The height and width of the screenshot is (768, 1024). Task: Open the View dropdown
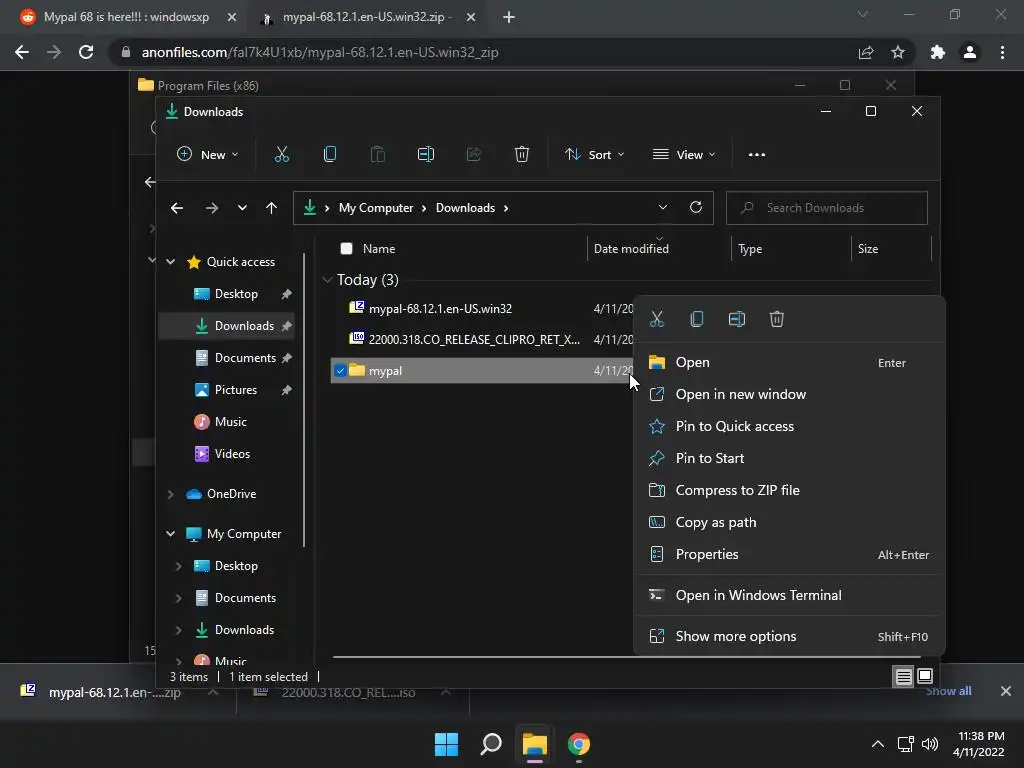point(684,155)
